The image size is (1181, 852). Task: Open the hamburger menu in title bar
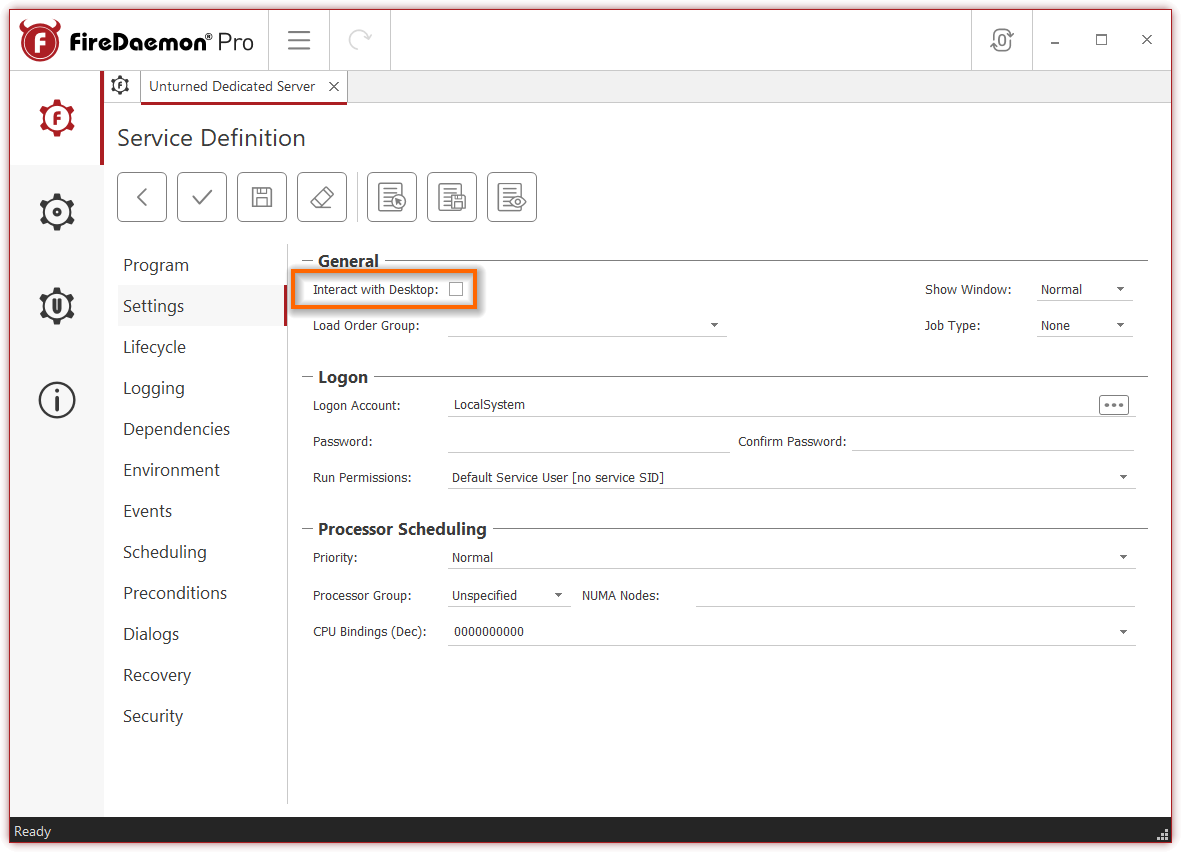coord(299,40)
